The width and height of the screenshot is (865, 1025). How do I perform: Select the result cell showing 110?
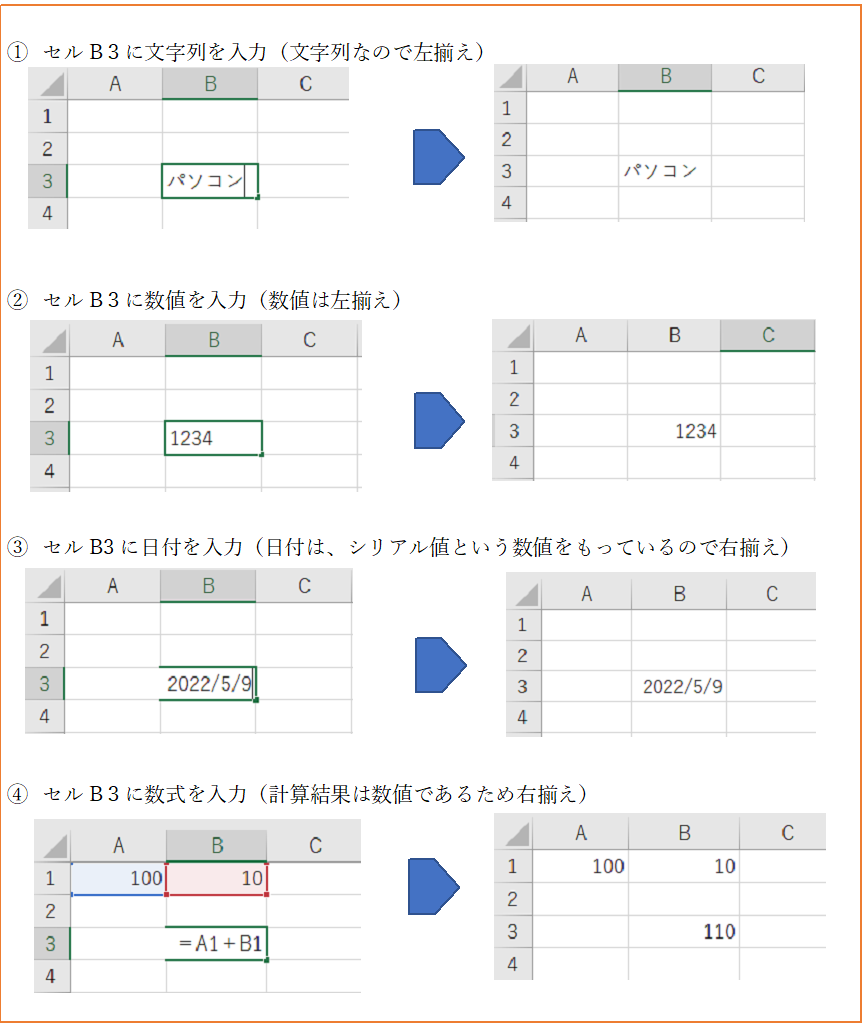[x=685, y=932]
